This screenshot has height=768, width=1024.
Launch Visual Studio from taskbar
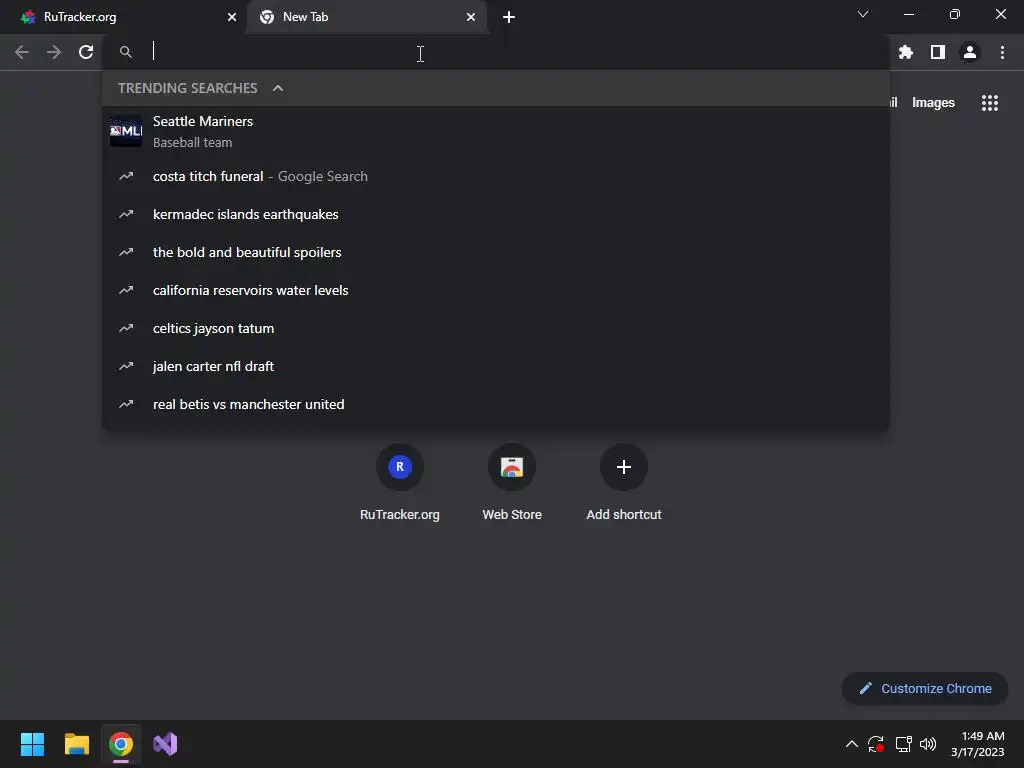coord(165,744)
